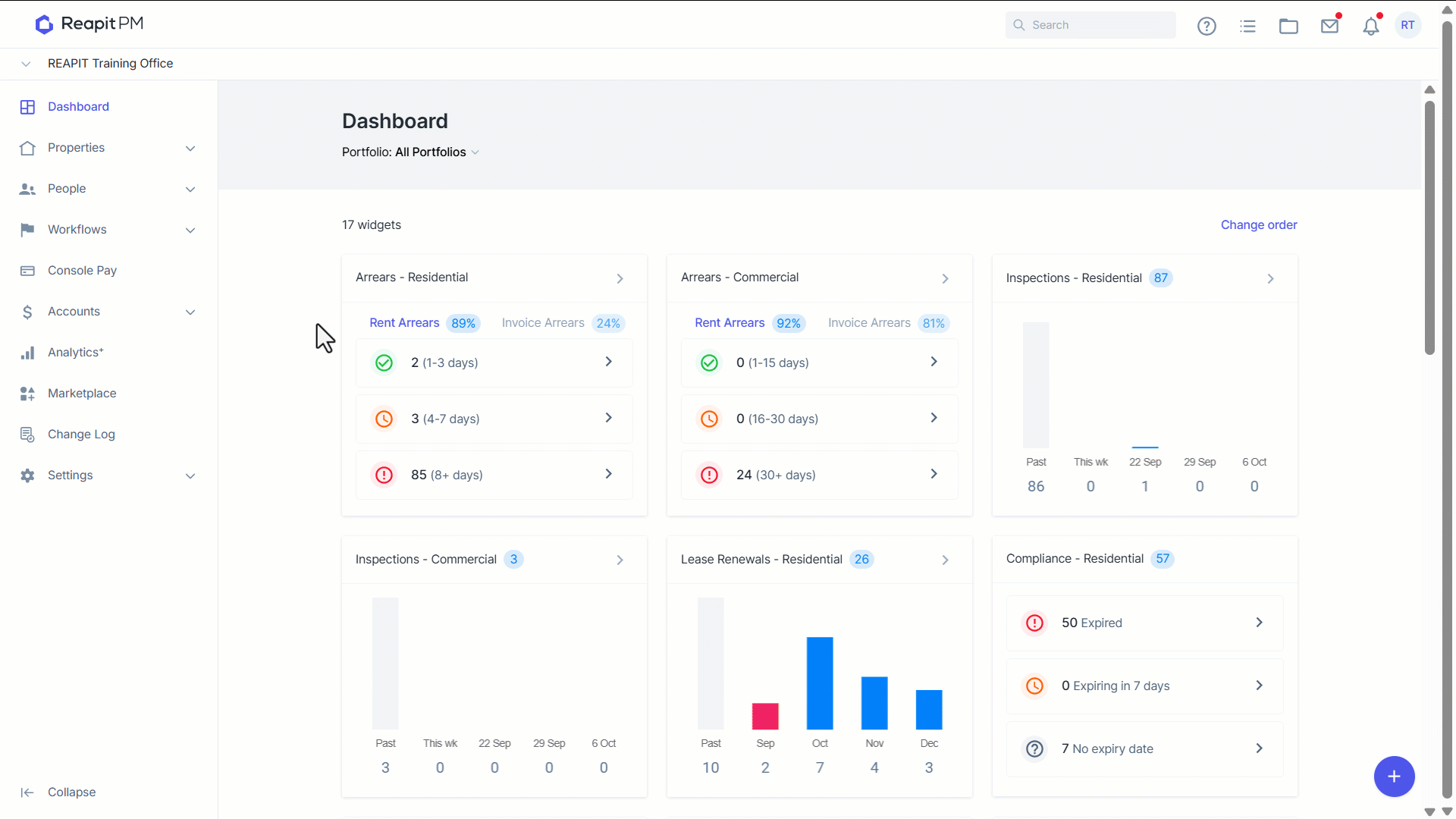Open the 50 Expired compliance row
Viewport: 1456px width, 819px height.
tap(1144, 623)
